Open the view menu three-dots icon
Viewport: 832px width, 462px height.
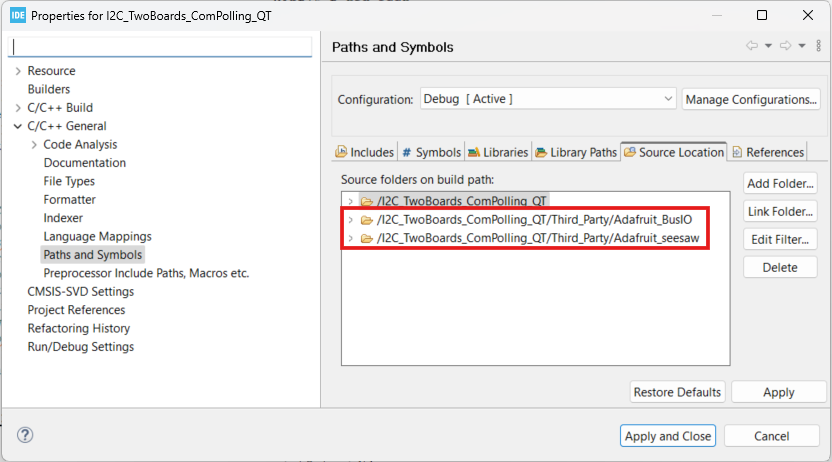816,47
